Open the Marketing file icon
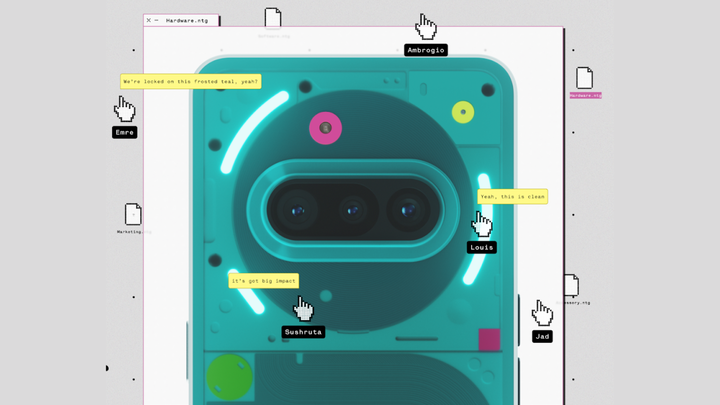This screenshot has height=405, width=720. tap(133, 213)
